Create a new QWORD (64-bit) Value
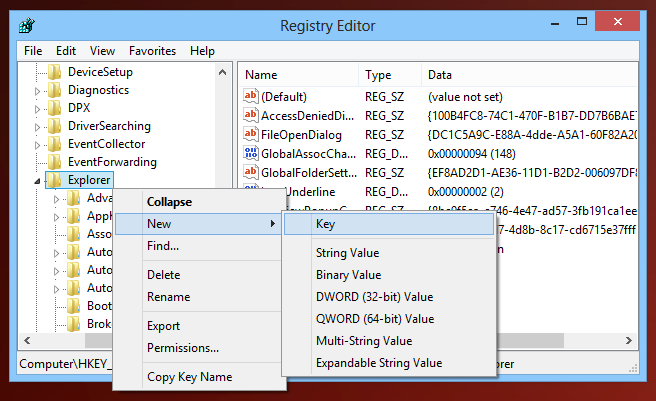Screen dimensions: 656x401 coord(389,319)
